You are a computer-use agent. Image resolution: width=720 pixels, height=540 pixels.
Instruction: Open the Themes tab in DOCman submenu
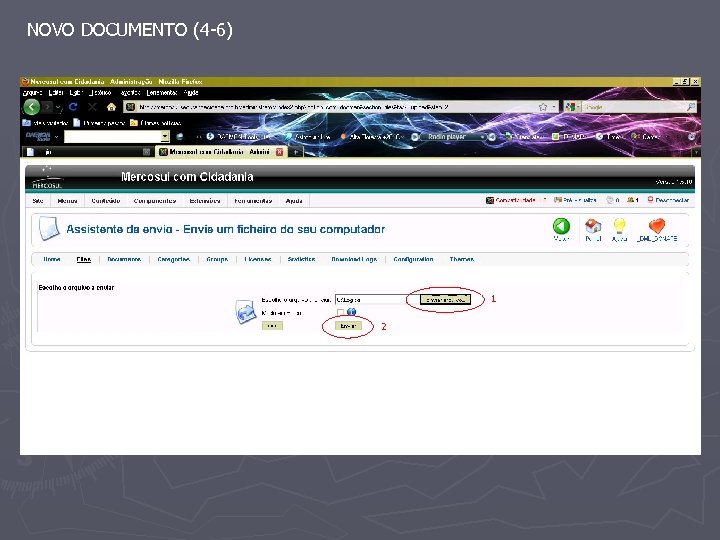[x=461, y=259]
